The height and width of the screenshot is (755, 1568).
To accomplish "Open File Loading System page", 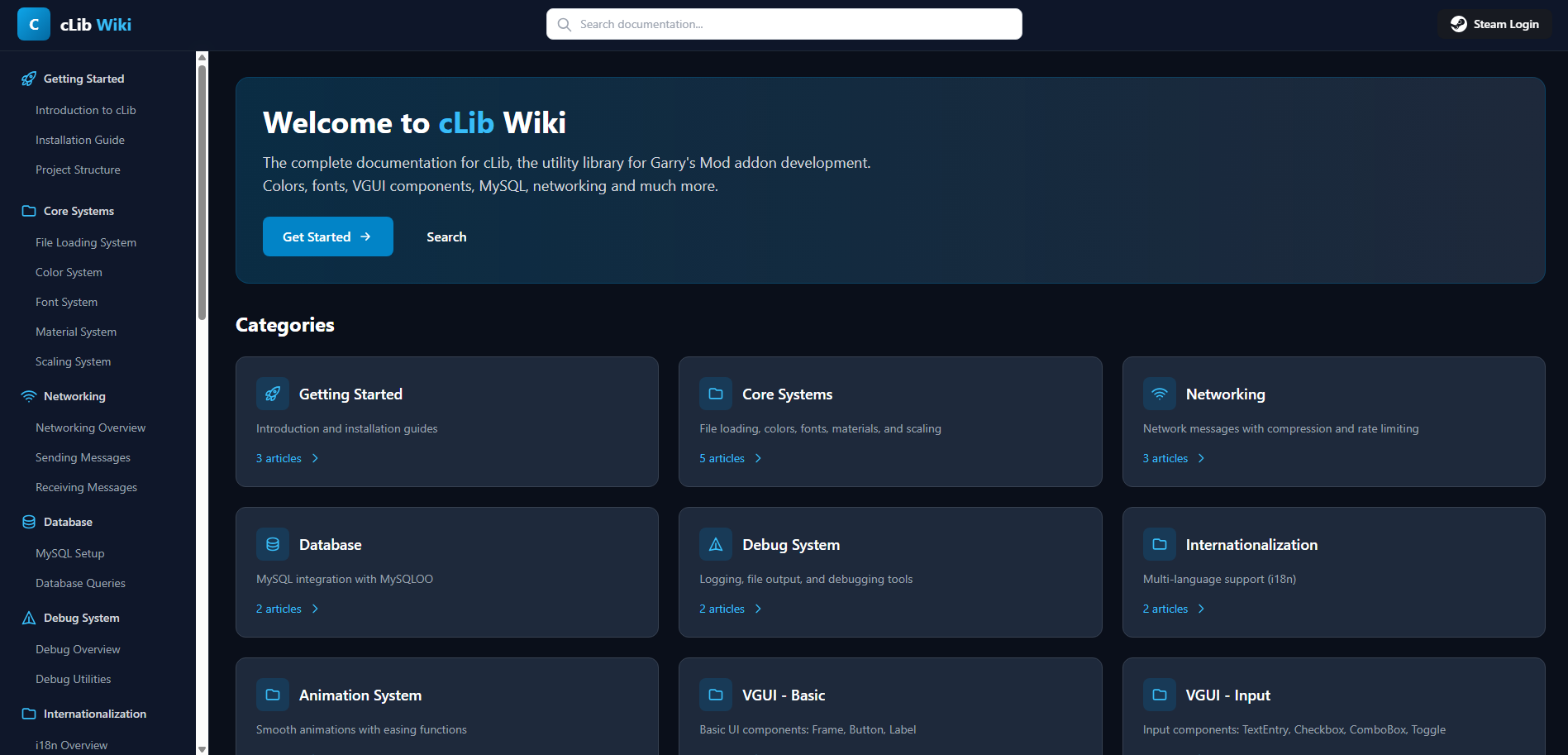I will click(86, 242).
